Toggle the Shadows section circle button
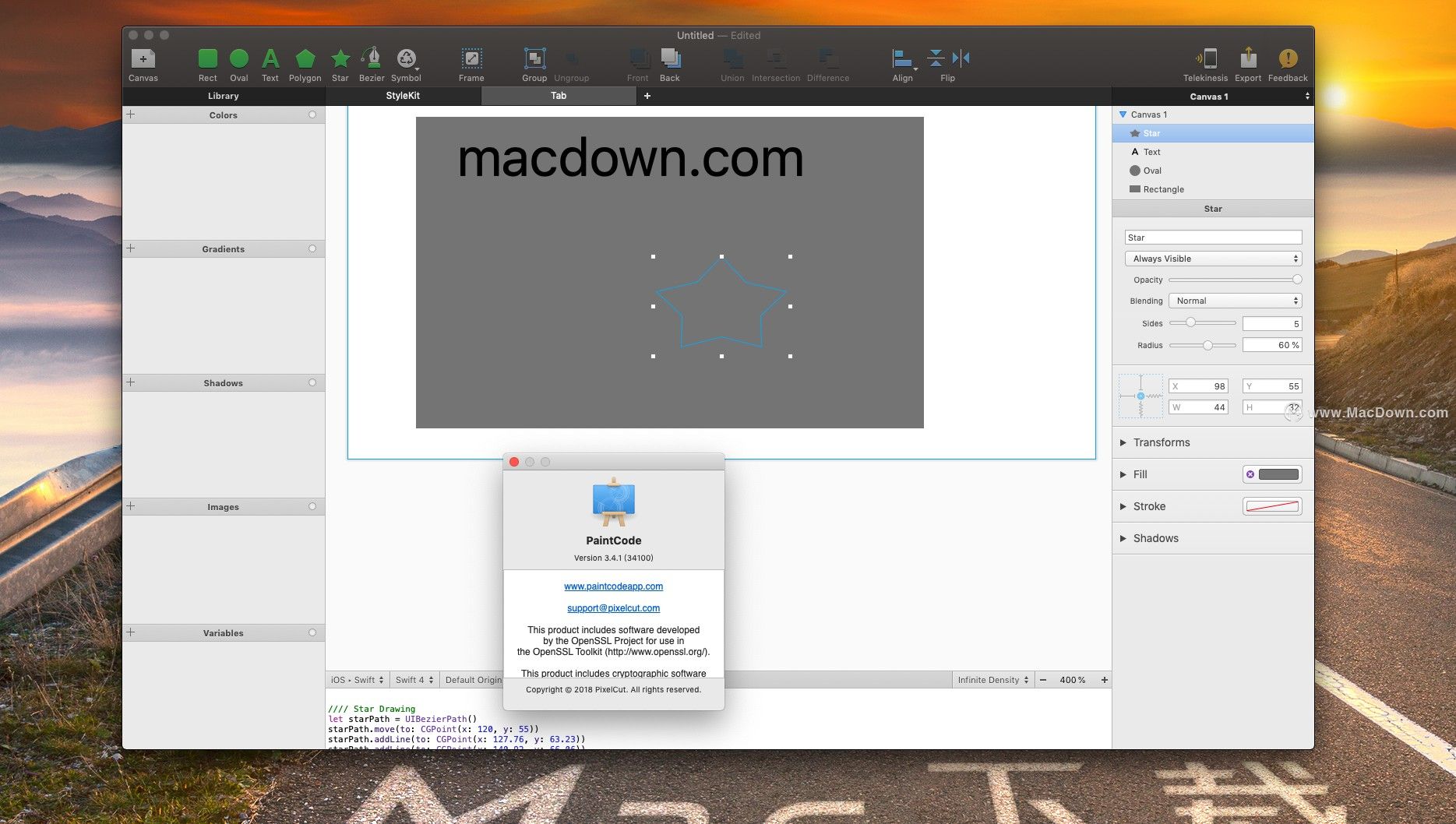 312,382
